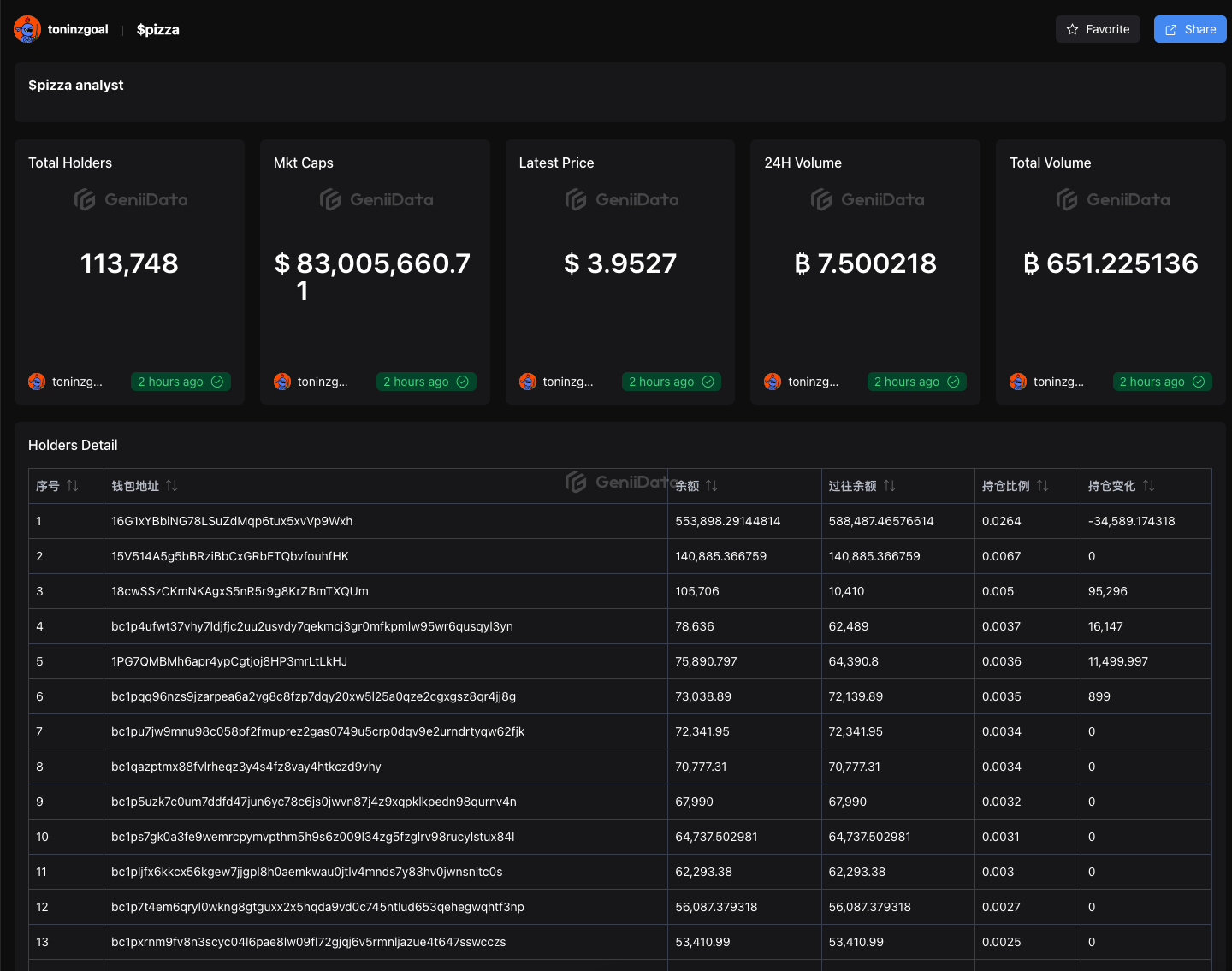Click the '2 hours ago' badge on 24H Volume
This screenshot has height=971, width=1232.
[916, 382]
